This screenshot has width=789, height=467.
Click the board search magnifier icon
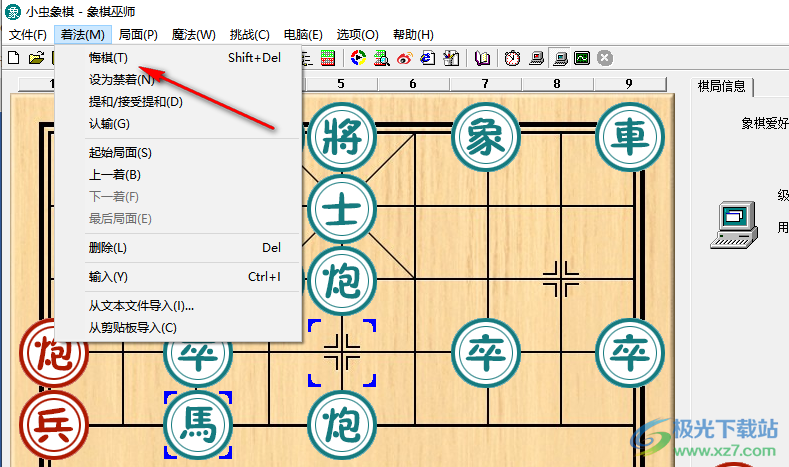click(x=381, y=58)
